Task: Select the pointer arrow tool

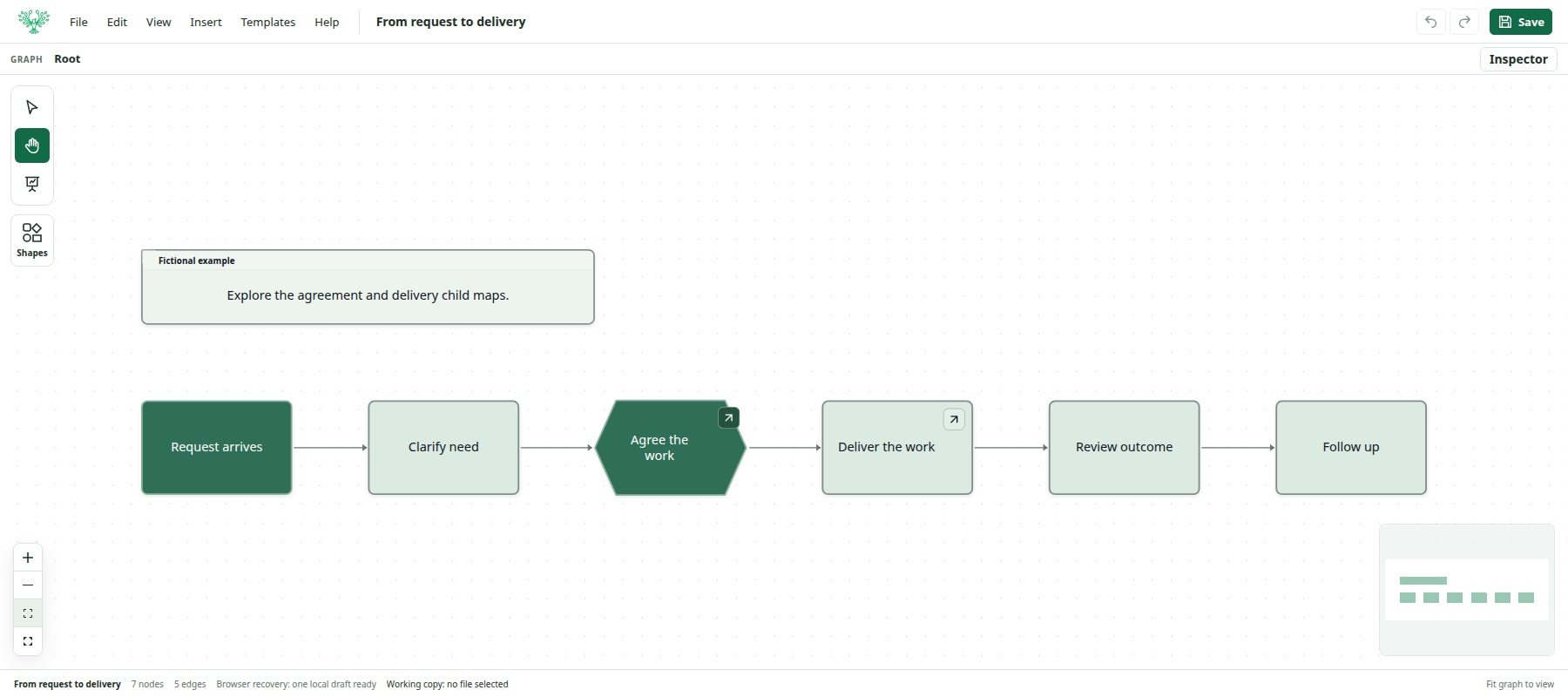Action: click(x=32, y=107)
